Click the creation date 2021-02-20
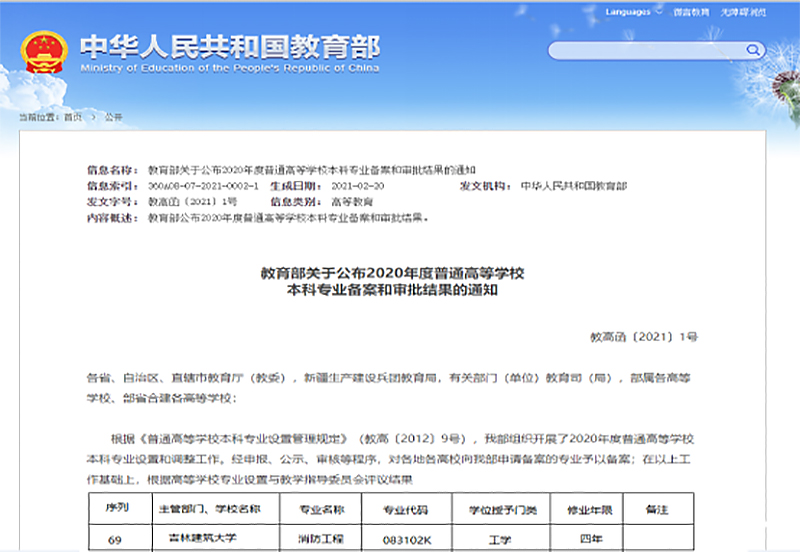The height and width of the screenshot is (553, 800). (x=358, y=186)
